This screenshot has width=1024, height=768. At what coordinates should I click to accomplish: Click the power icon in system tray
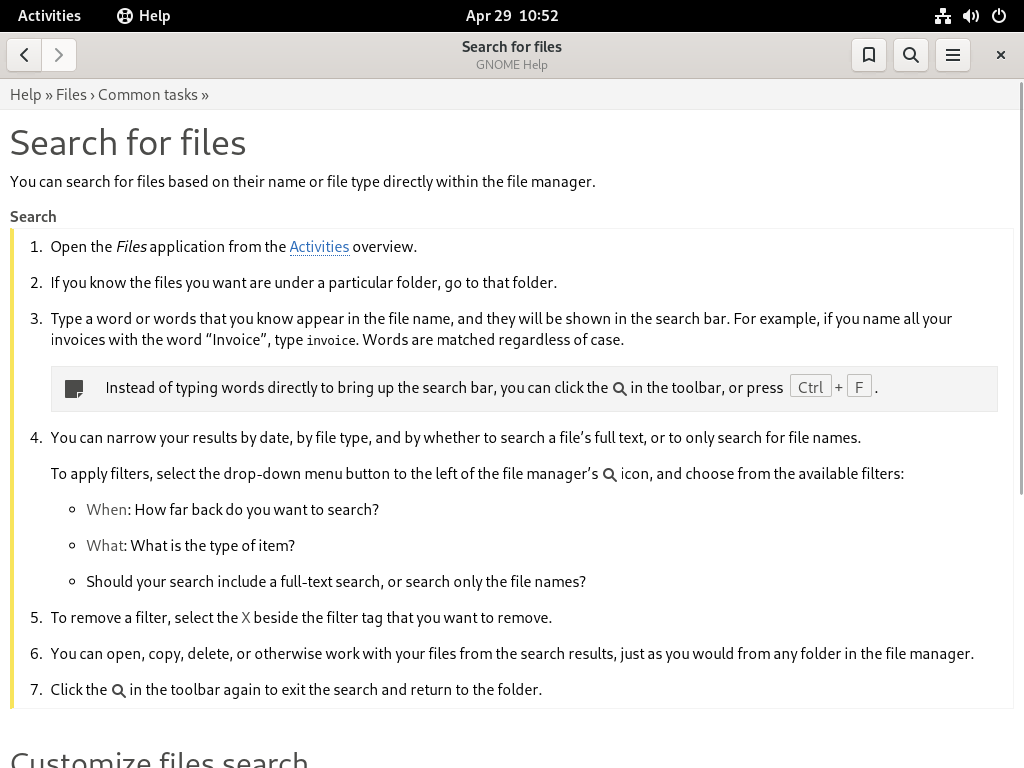[999, 16]
